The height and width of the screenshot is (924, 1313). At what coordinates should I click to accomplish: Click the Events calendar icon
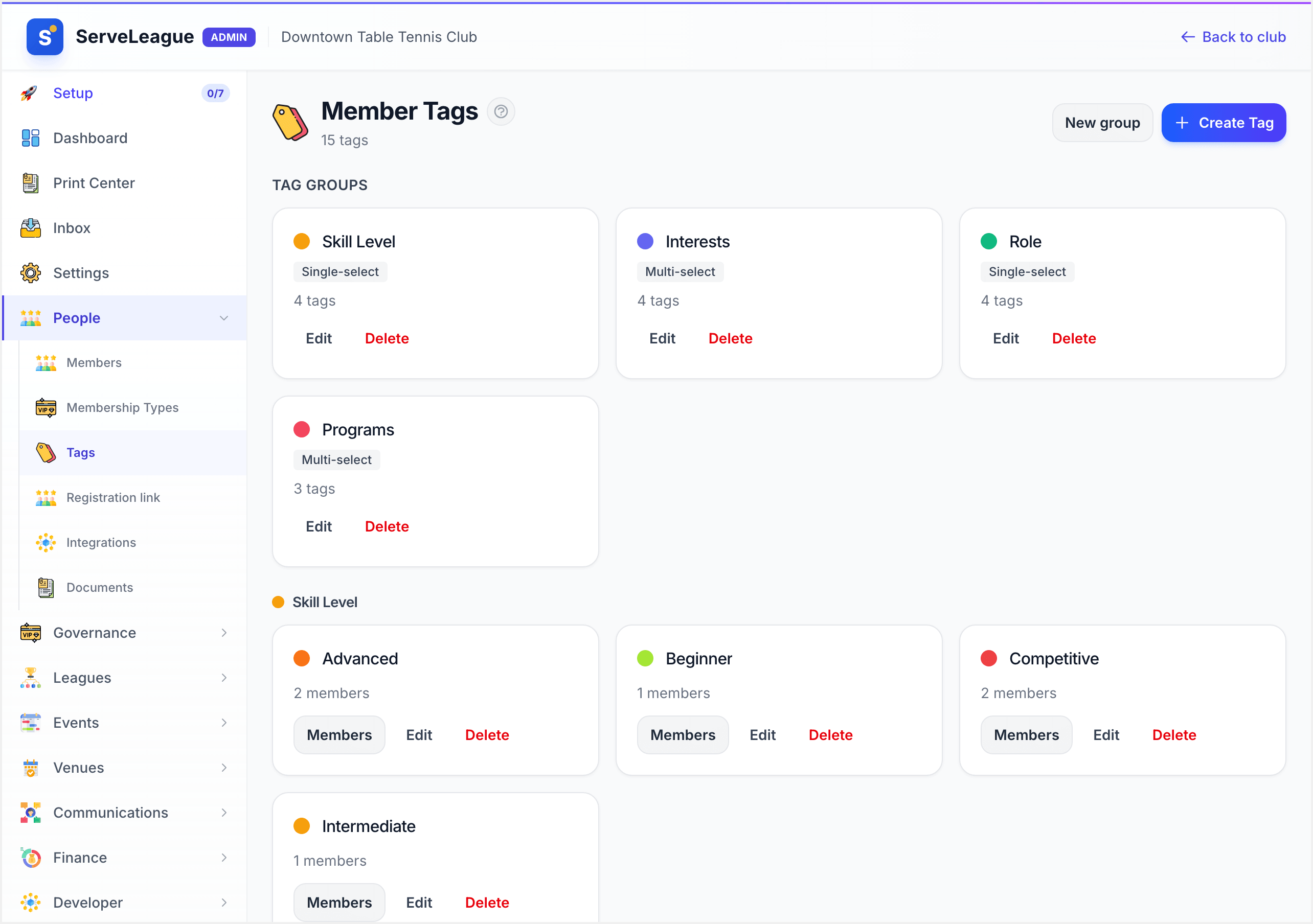30,723
